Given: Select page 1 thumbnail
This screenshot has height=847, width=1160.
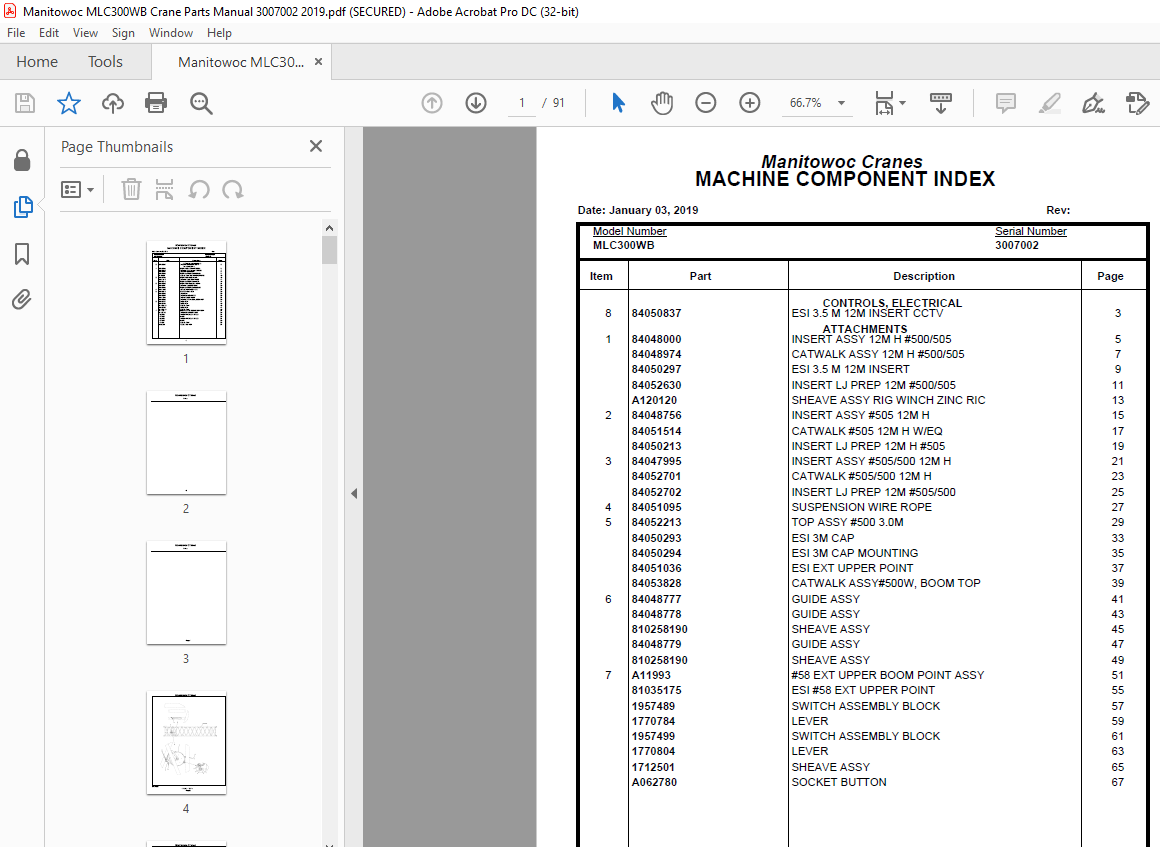Looking at the screenshot, I should pos(186,292).
